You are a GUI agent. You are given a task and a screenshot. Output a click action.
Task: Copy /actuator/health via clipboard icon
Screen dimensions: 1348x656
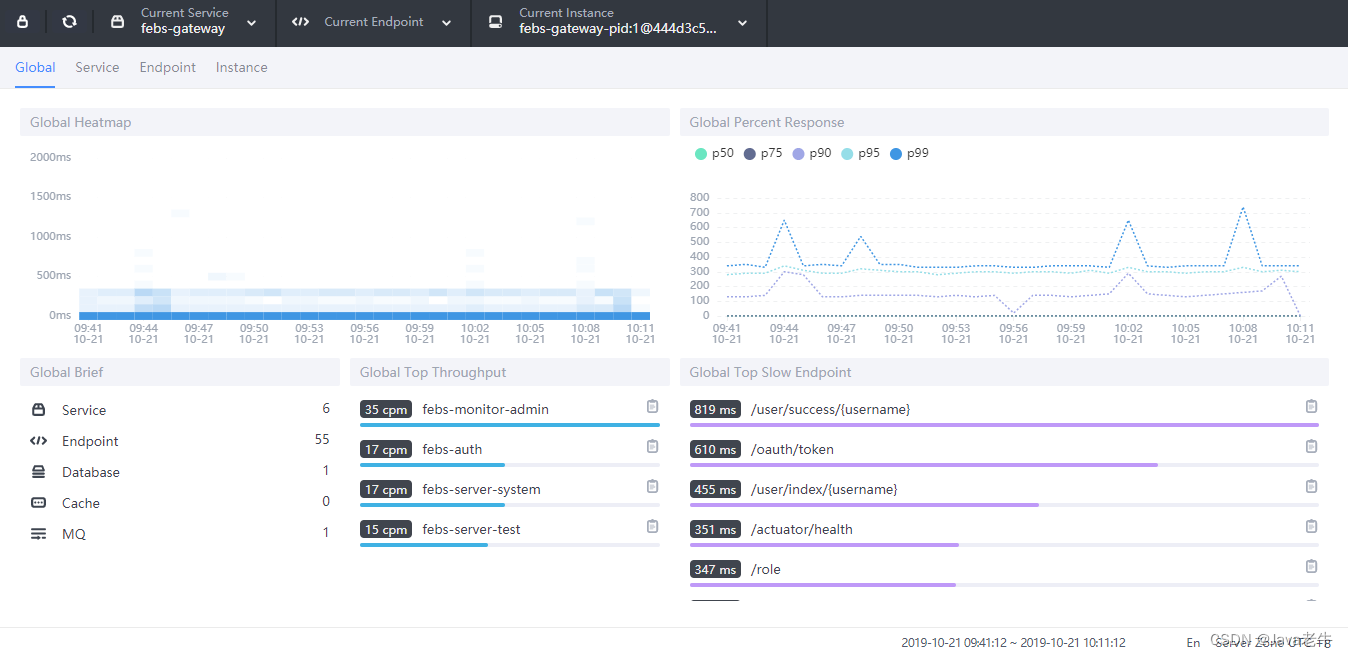(1311, 526)
